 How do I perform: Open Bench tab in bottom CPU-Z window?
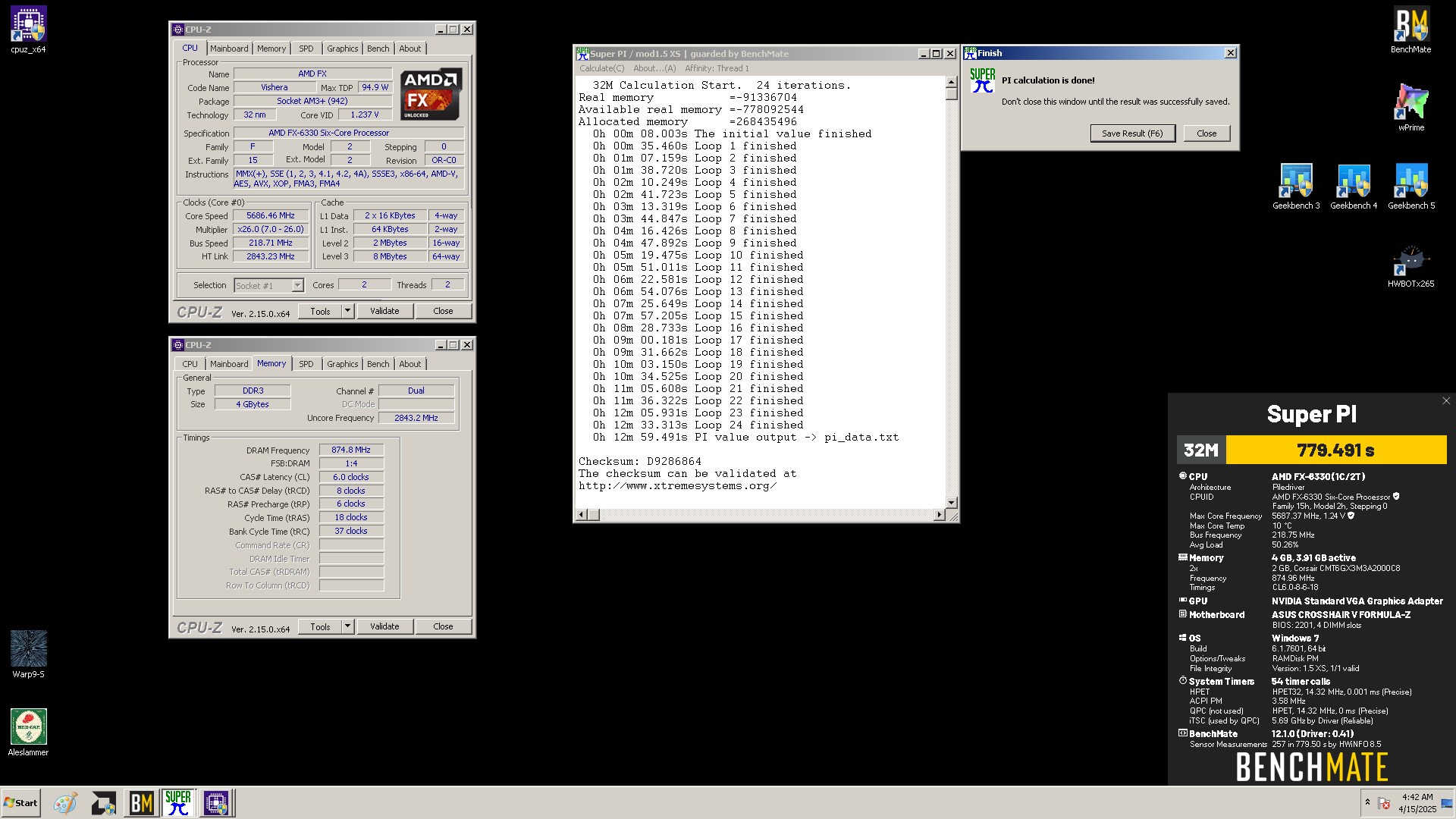click(378, 364)
